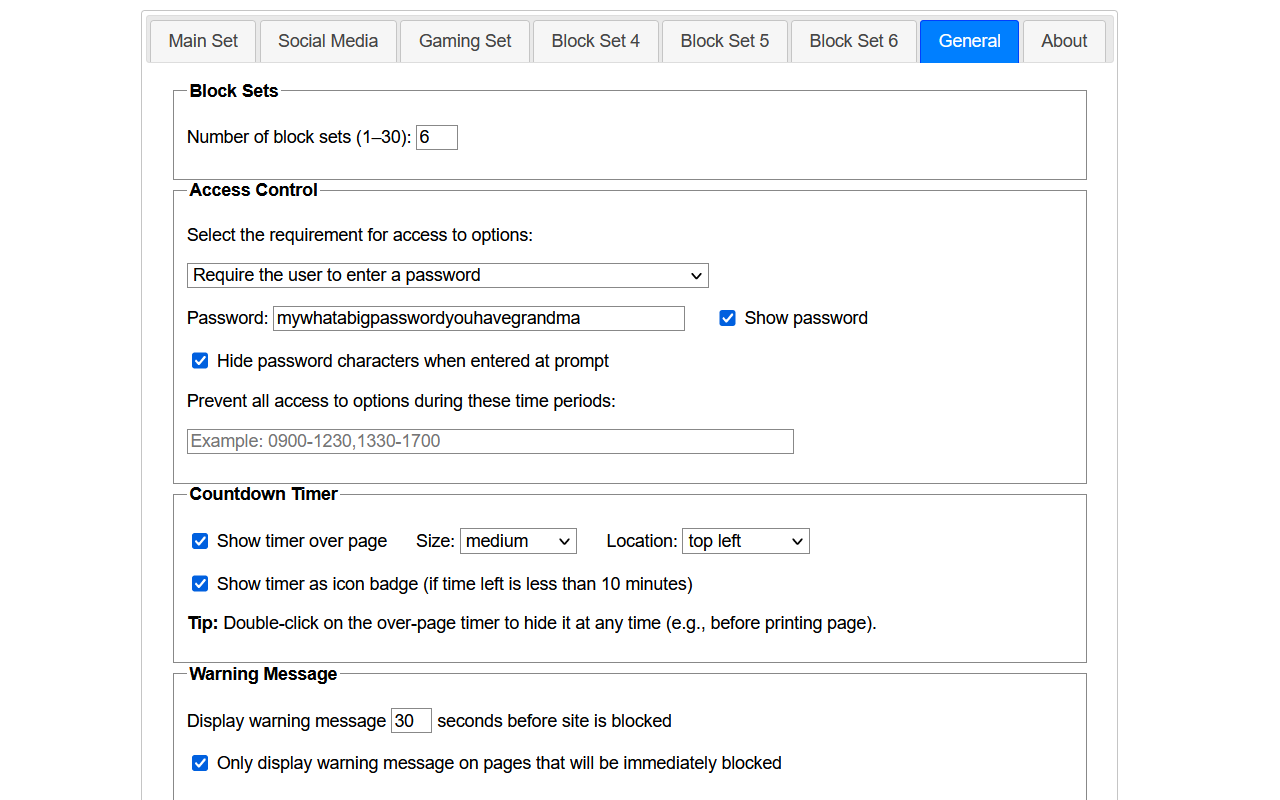Select the Gaming Set tab

pos(465,41)
